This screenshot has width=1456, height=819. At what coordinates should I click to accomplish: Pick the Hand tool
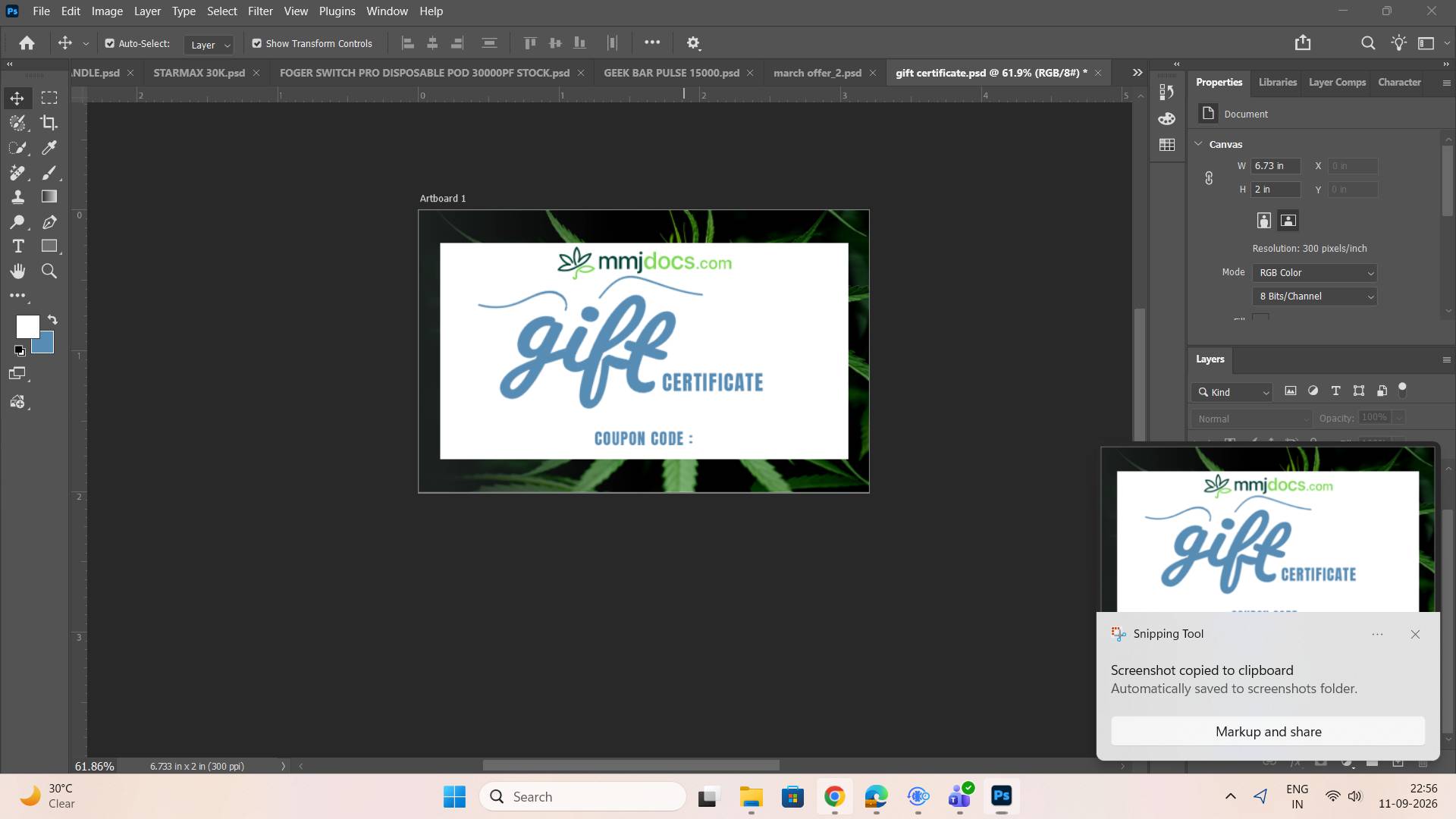pos(18,271)
